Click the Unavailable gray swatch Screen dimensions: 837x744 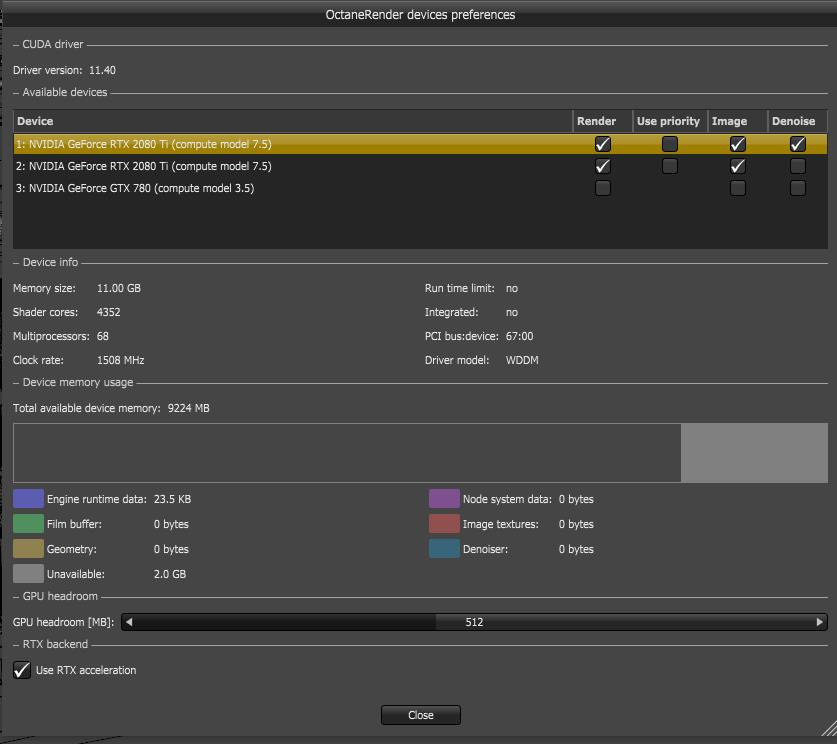pos(28,574)
